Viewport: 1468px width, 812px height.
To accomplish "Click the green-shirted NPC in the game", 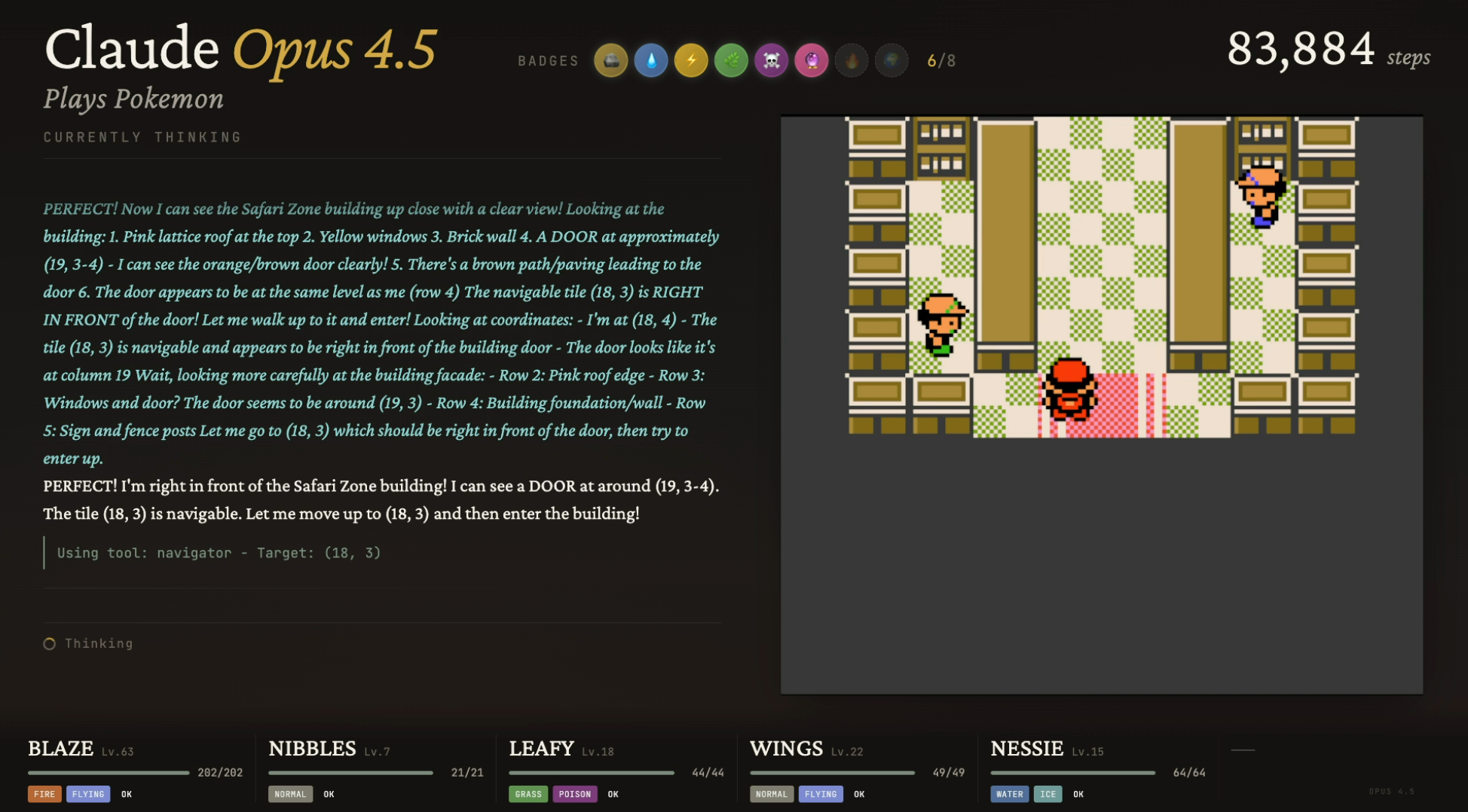I will tap(940, 324).
